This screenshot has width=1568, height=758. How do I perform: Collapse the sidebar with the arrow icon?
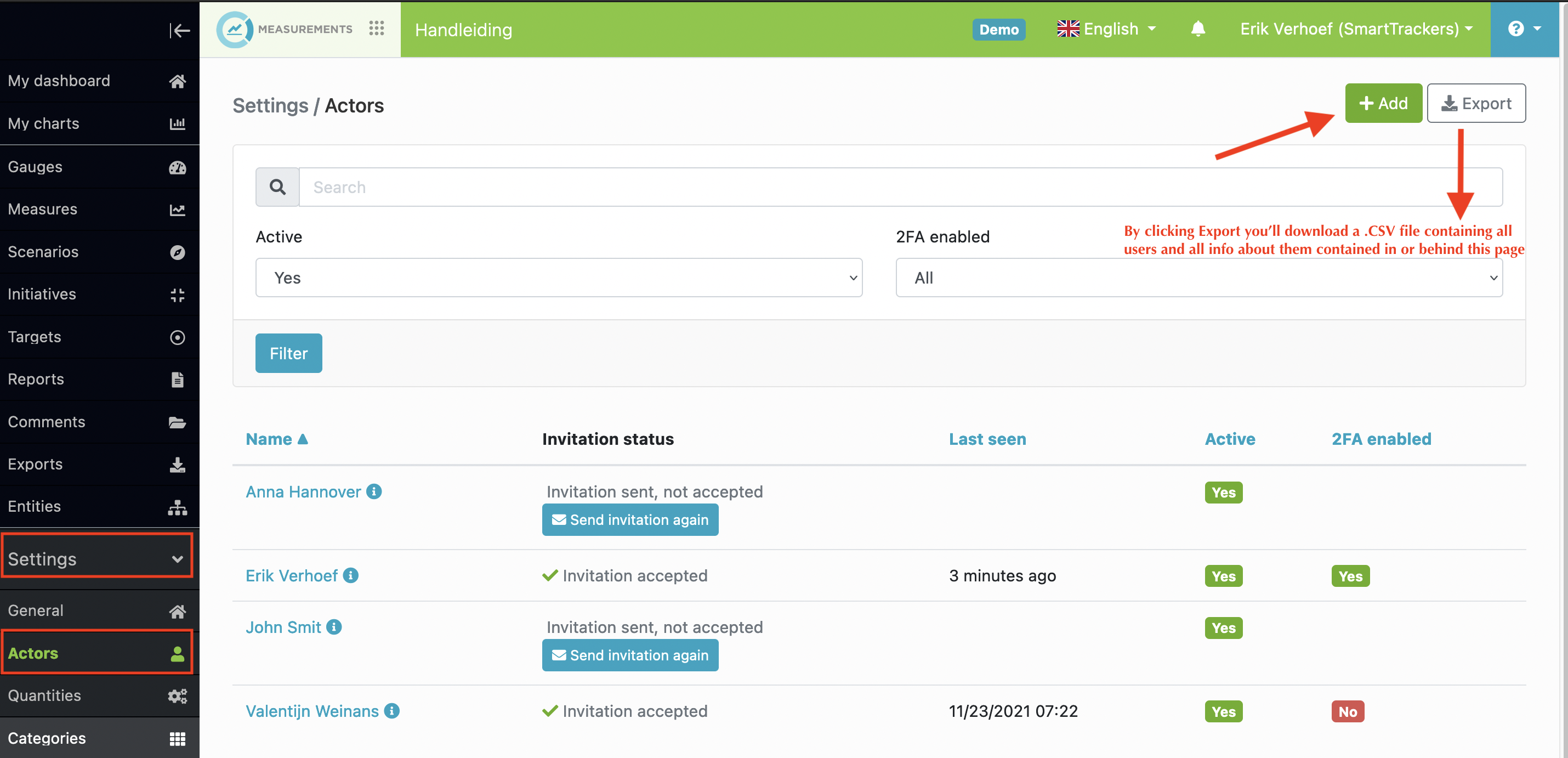pos(180,31)
